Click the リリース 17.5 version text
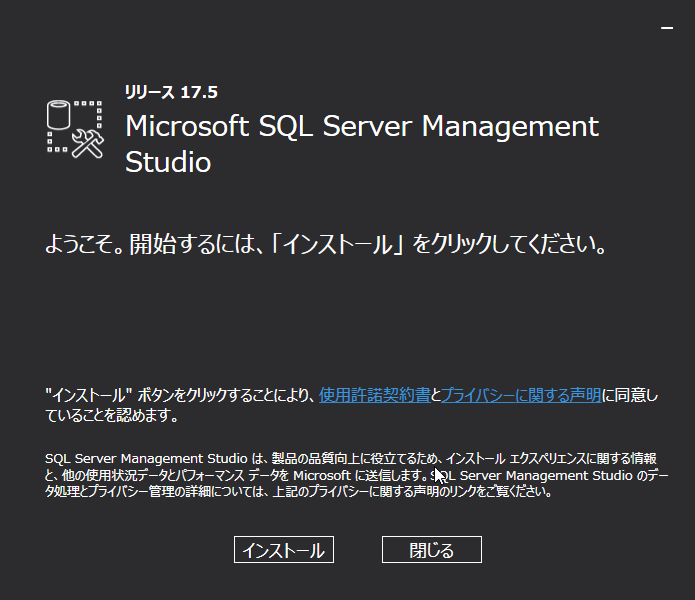The width and height of the screenshot is (695, 600). click(x=171, y=92)
